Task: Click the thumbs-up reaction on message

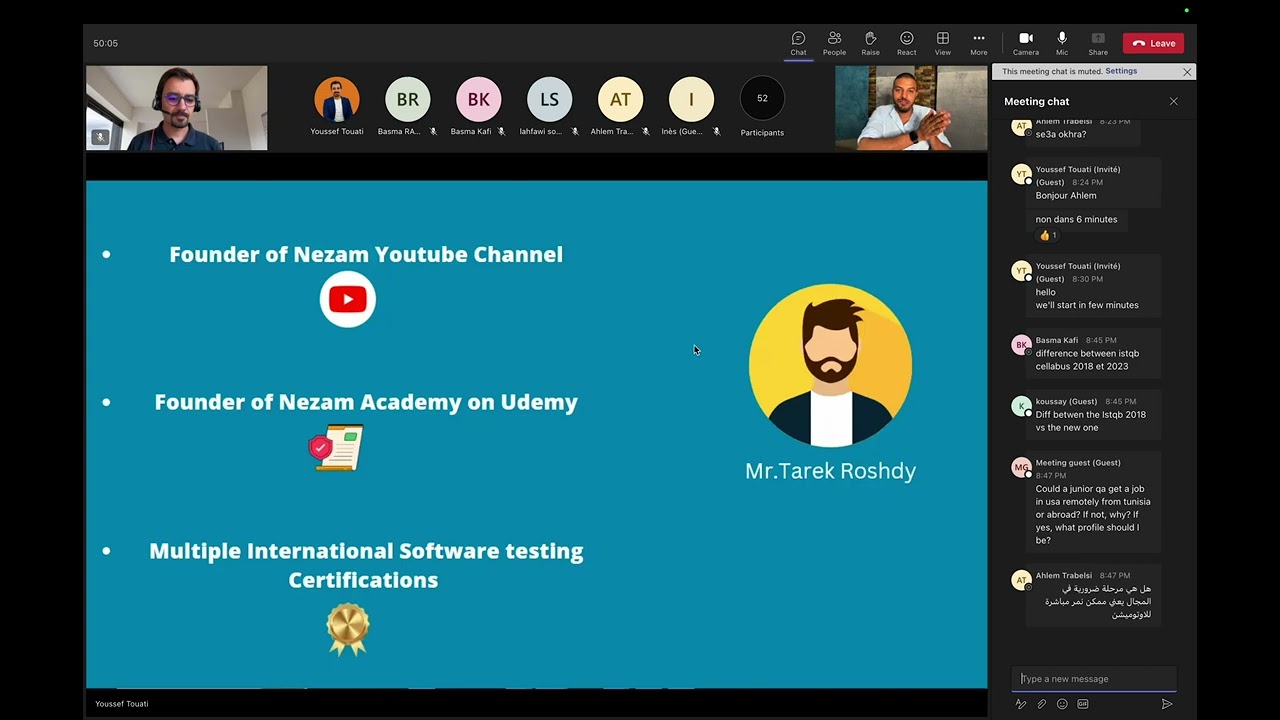Action: [1048, 236]
